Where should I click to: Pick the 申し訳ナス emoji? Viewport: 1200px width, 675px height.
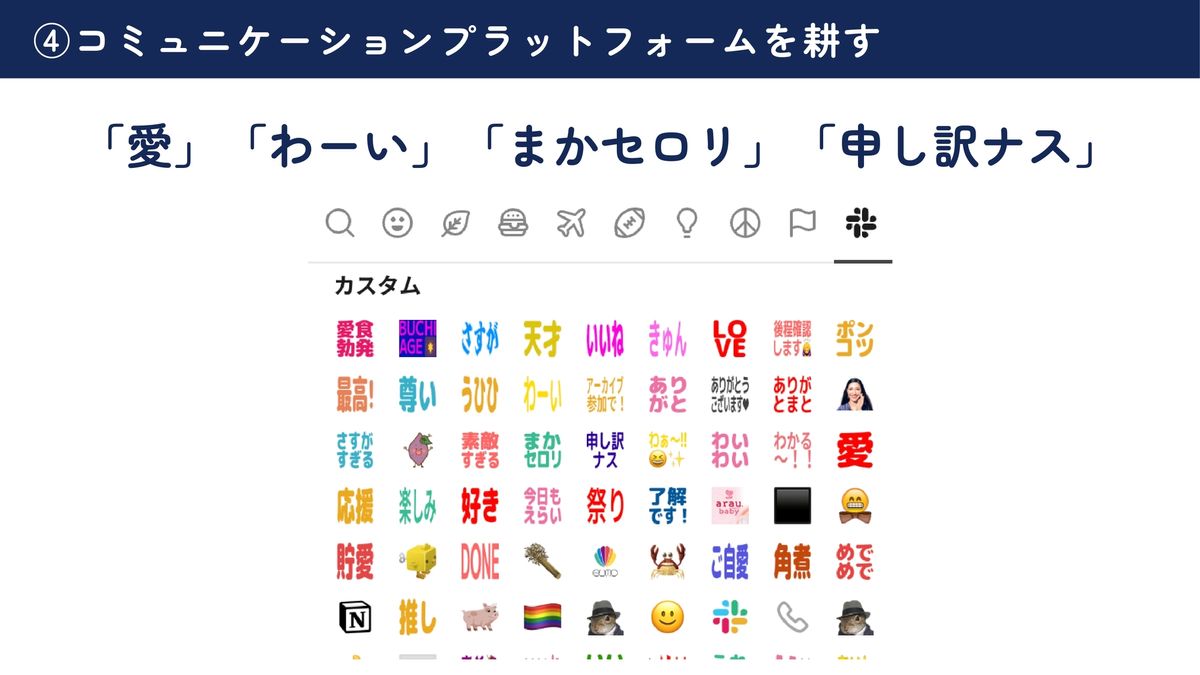(605, 451)
